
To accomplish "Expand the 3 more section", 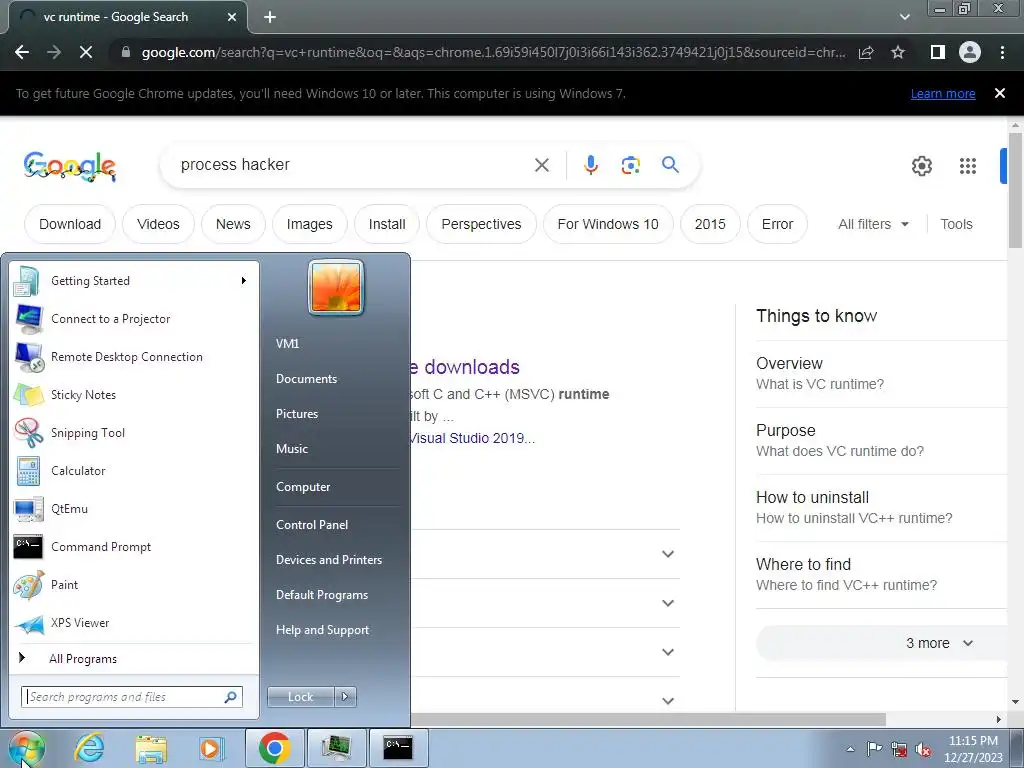I will pyautogui.click(x=882, y=643).
